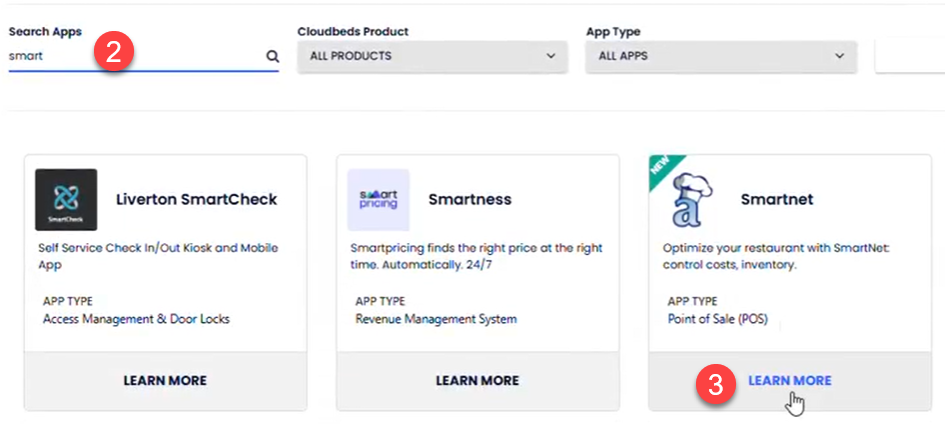Click the App Type chevron arrow
Viewport: 945px width, 424px height.
point(839,56)
